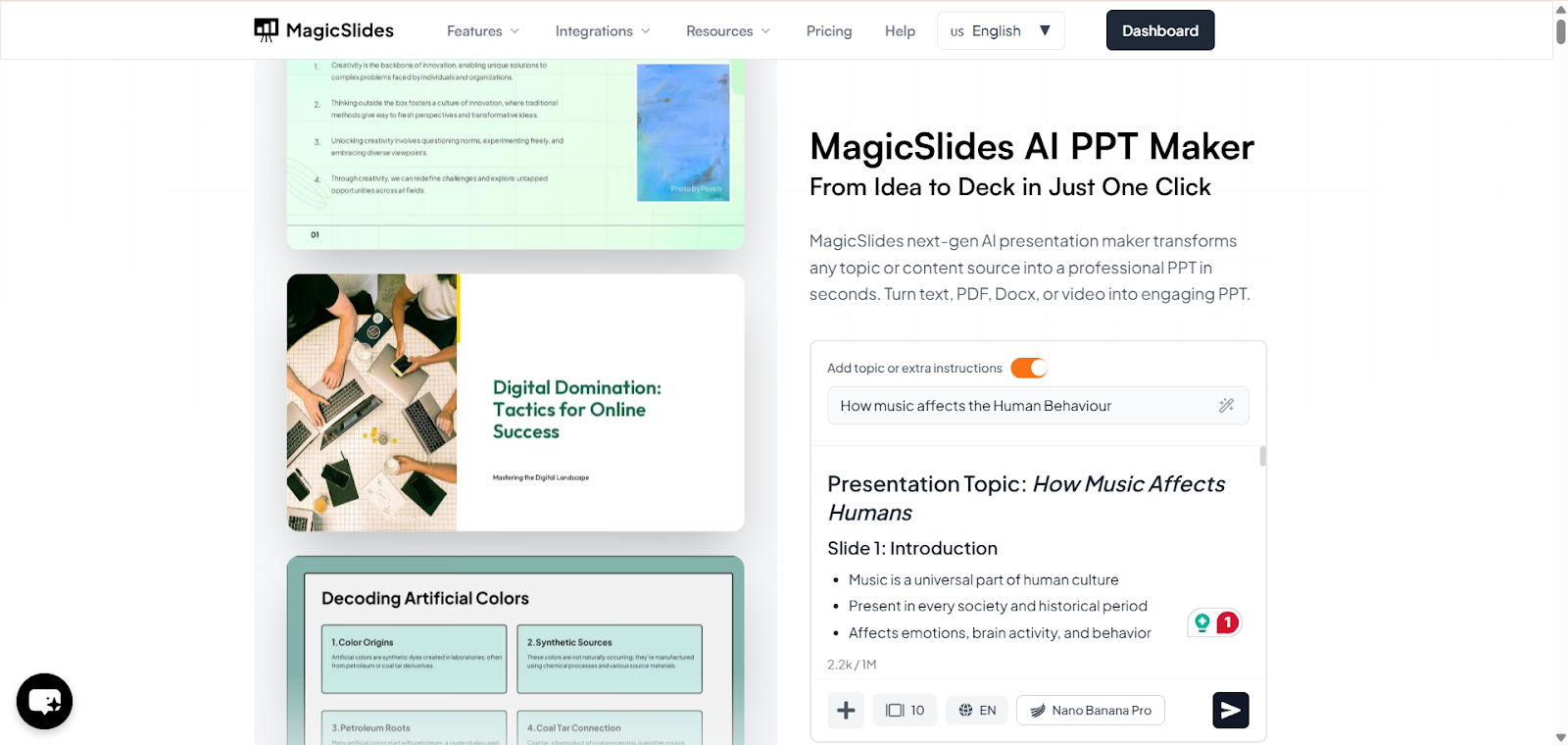Viewport: 1568px width, 745px height.
Task: Open the chat support widget
Action: [x=45, y=701]
